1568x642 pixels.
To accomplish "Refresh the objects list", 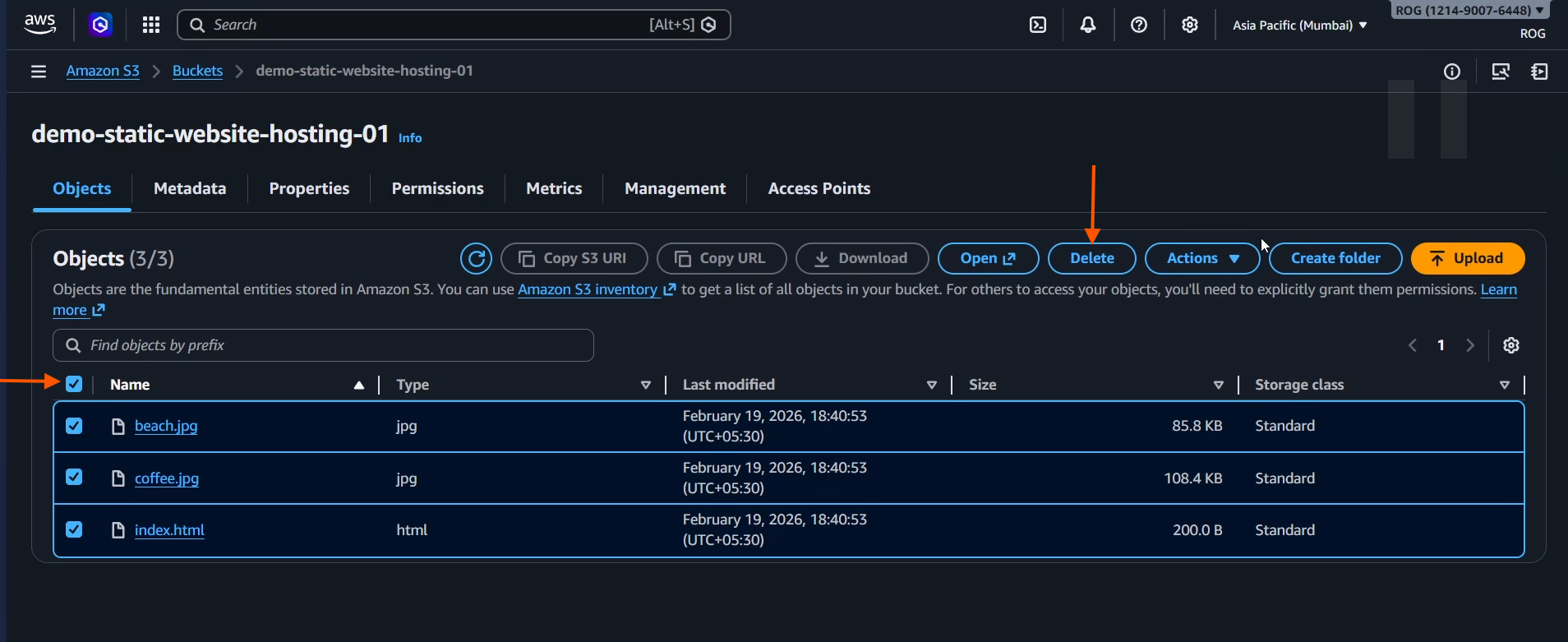I will (476, 258).
